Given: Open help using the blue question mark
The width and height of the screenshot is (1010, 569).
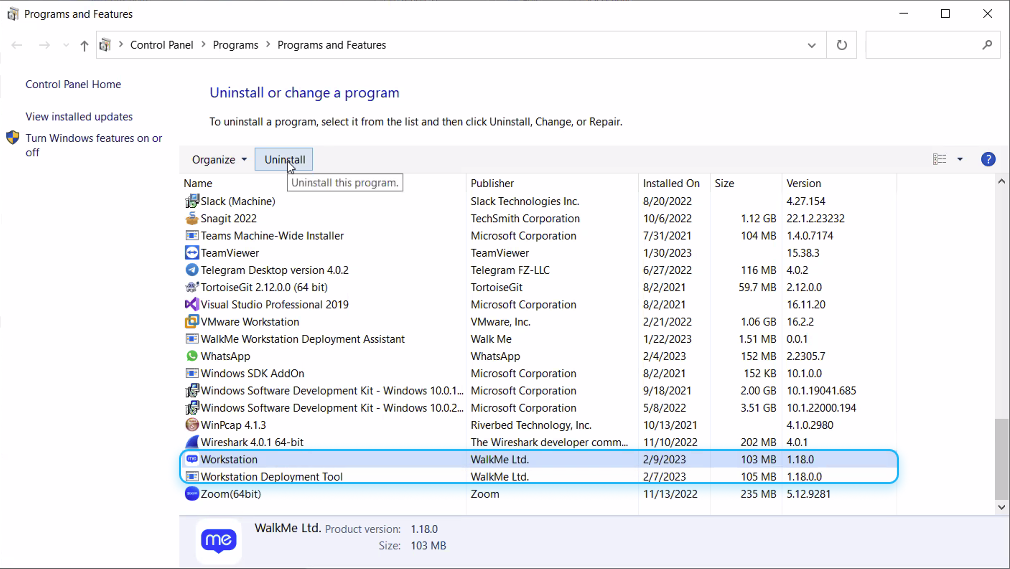Looking at the screenshot, I should click(x=988, y=159).
